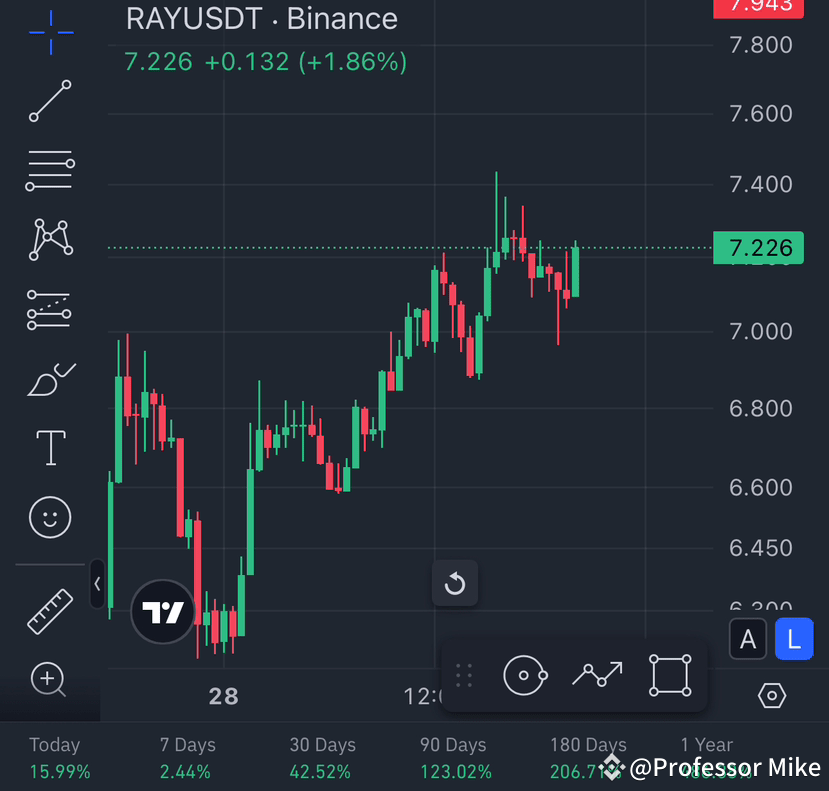Select the Brush drawing tool

coord(50,378)
